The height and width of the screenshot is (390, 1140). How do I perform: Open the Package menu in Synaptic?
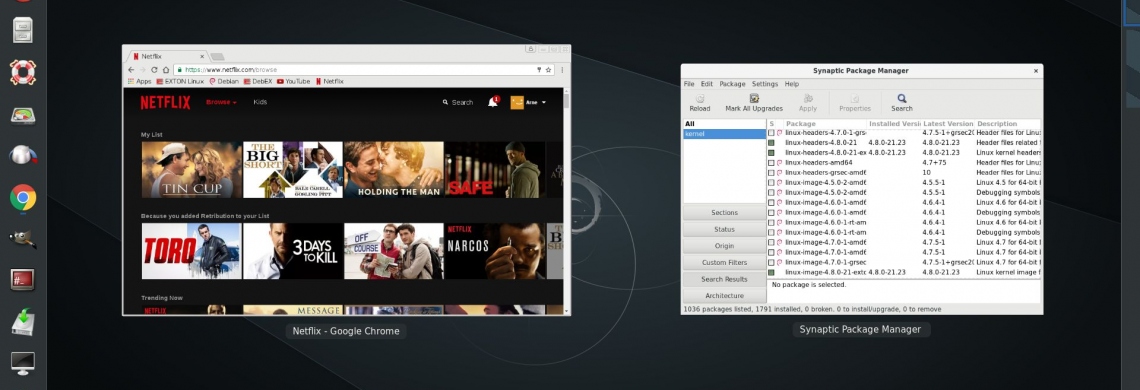[x=732, y=84]
